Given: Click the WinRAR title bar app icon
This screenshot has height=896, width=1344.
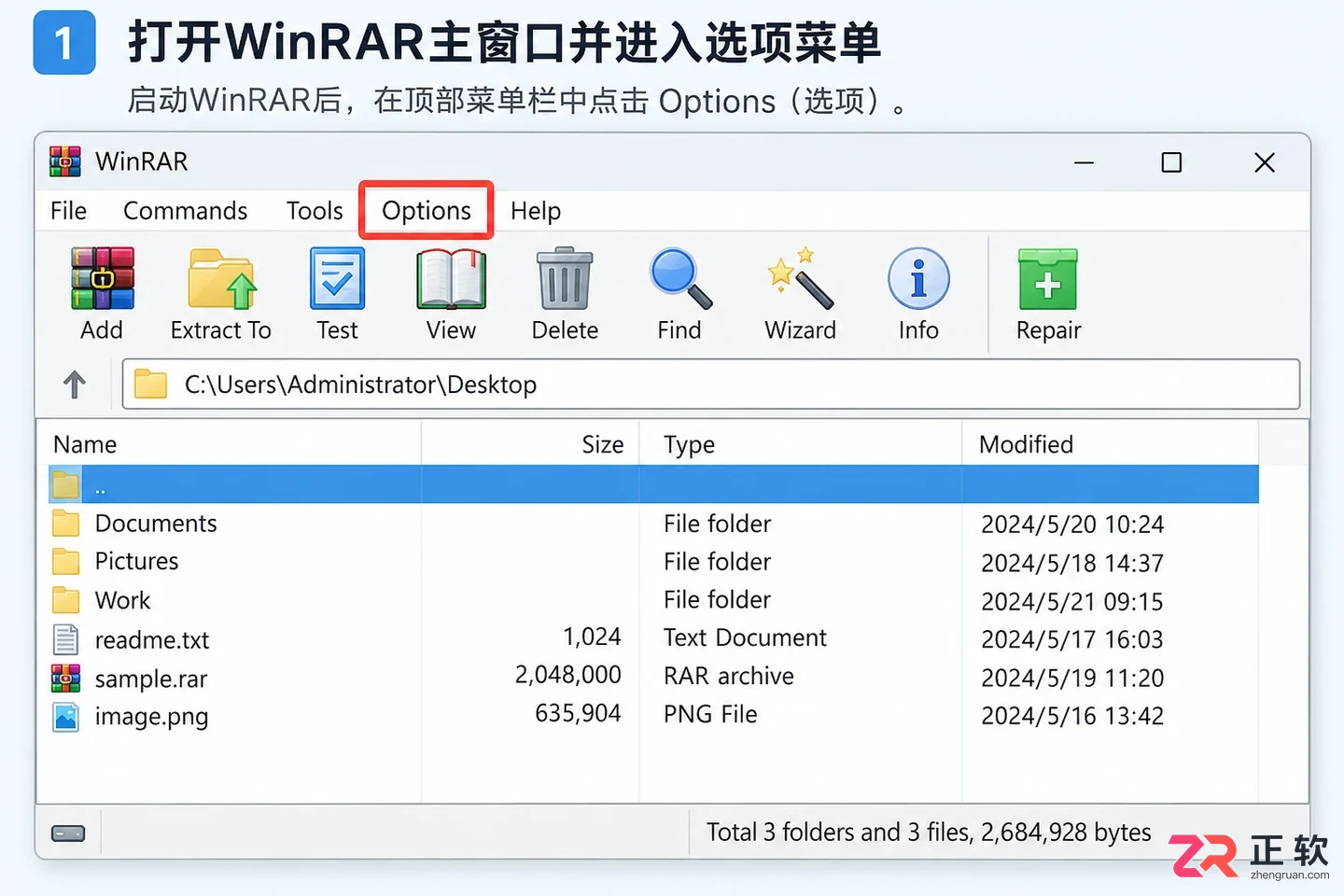Looking at the screenshot, I should coord(65,161).
